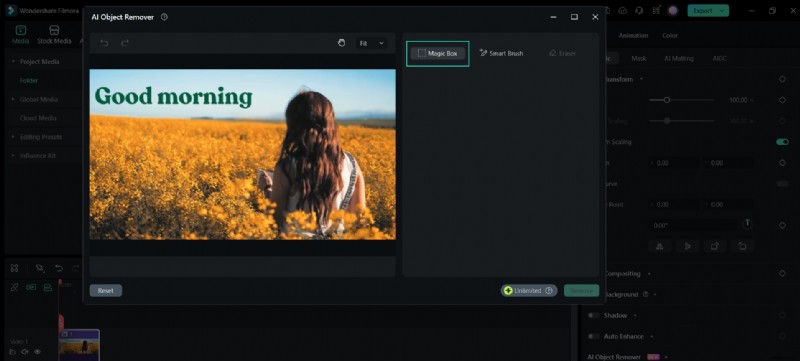This screenshot has height=361, width=800.
Task: Add keyframe for position values
Action: (782, 163)
